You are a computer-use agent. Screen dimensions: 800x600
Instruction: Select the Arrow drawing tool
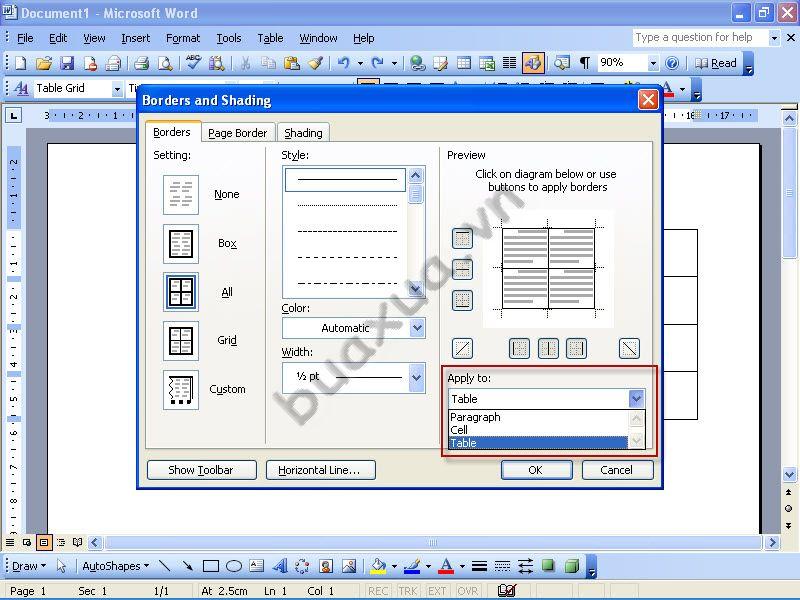pos(187,566)
